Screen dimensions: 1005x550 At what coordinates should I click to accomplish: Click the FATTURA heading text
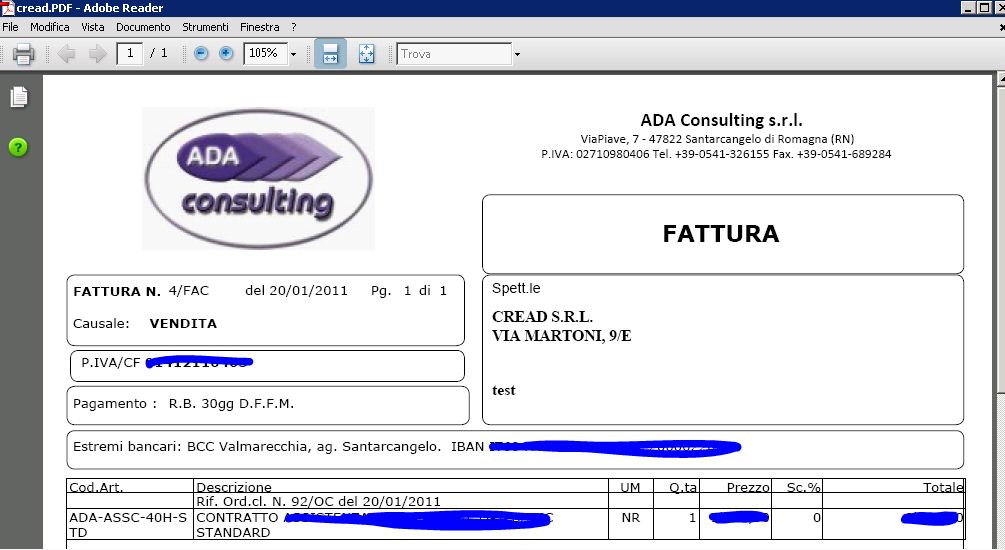click(x=721, y=233)
